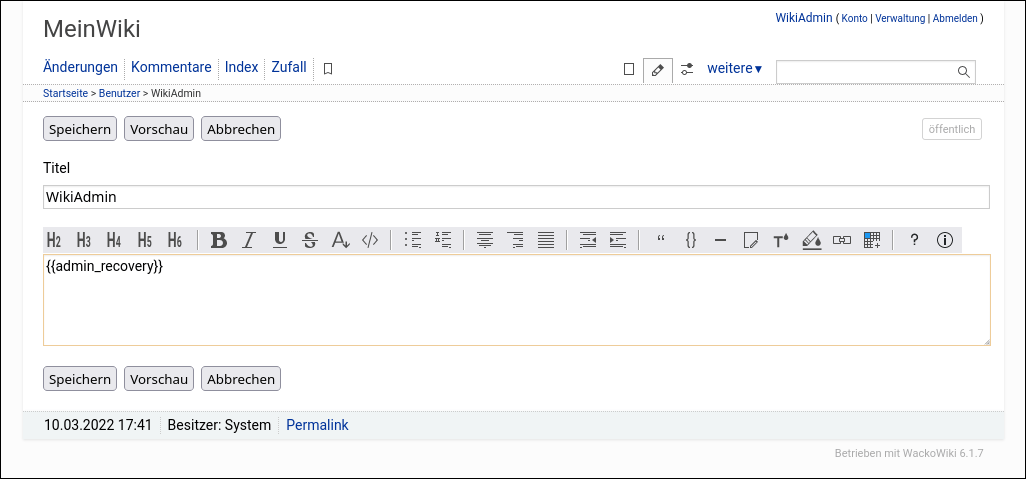Center-align text with the toolbar icon

tap(485, 240)
